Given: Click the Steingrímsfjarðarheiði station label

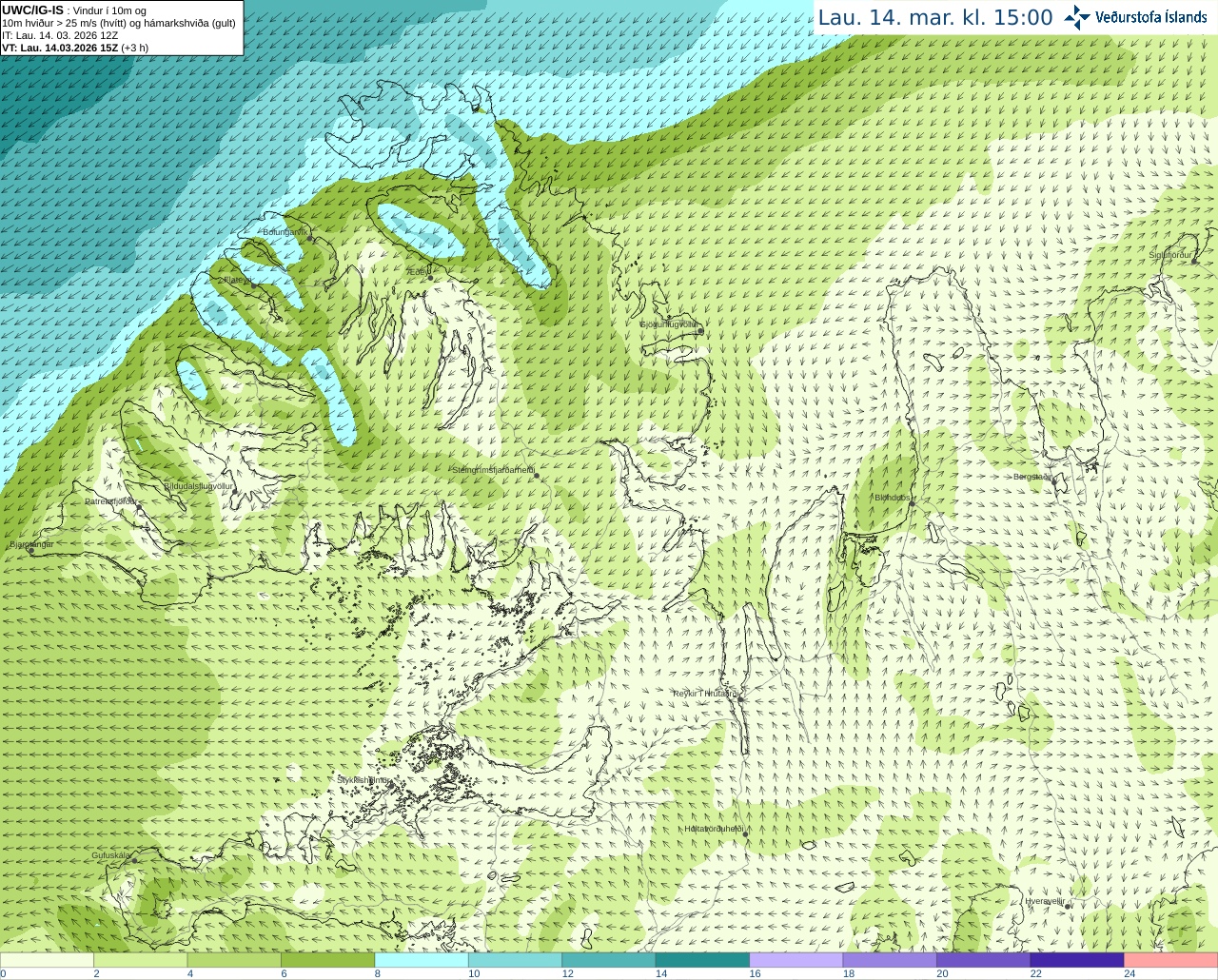Looking at the screenshot, I should click(493, 469).
